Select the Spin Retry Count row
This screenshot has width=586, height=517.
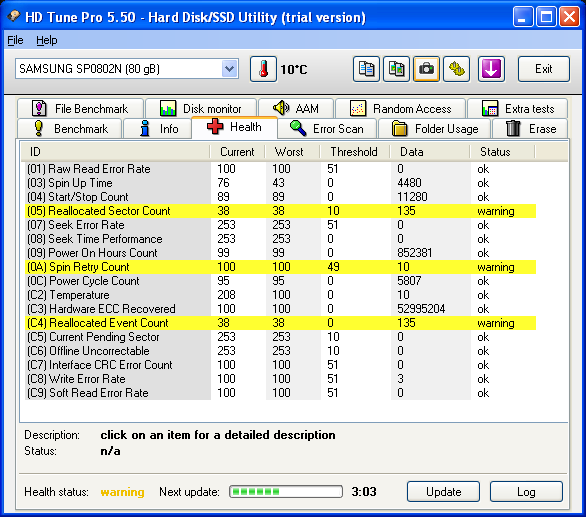point(281,267)
